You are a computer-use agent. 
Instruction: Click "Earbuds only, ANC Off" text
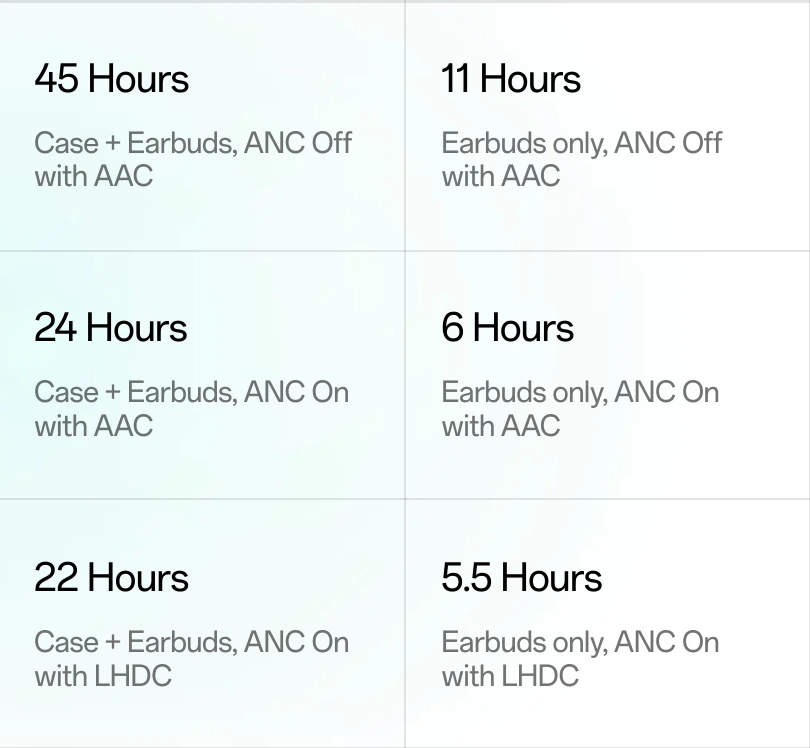click(581, 143)
